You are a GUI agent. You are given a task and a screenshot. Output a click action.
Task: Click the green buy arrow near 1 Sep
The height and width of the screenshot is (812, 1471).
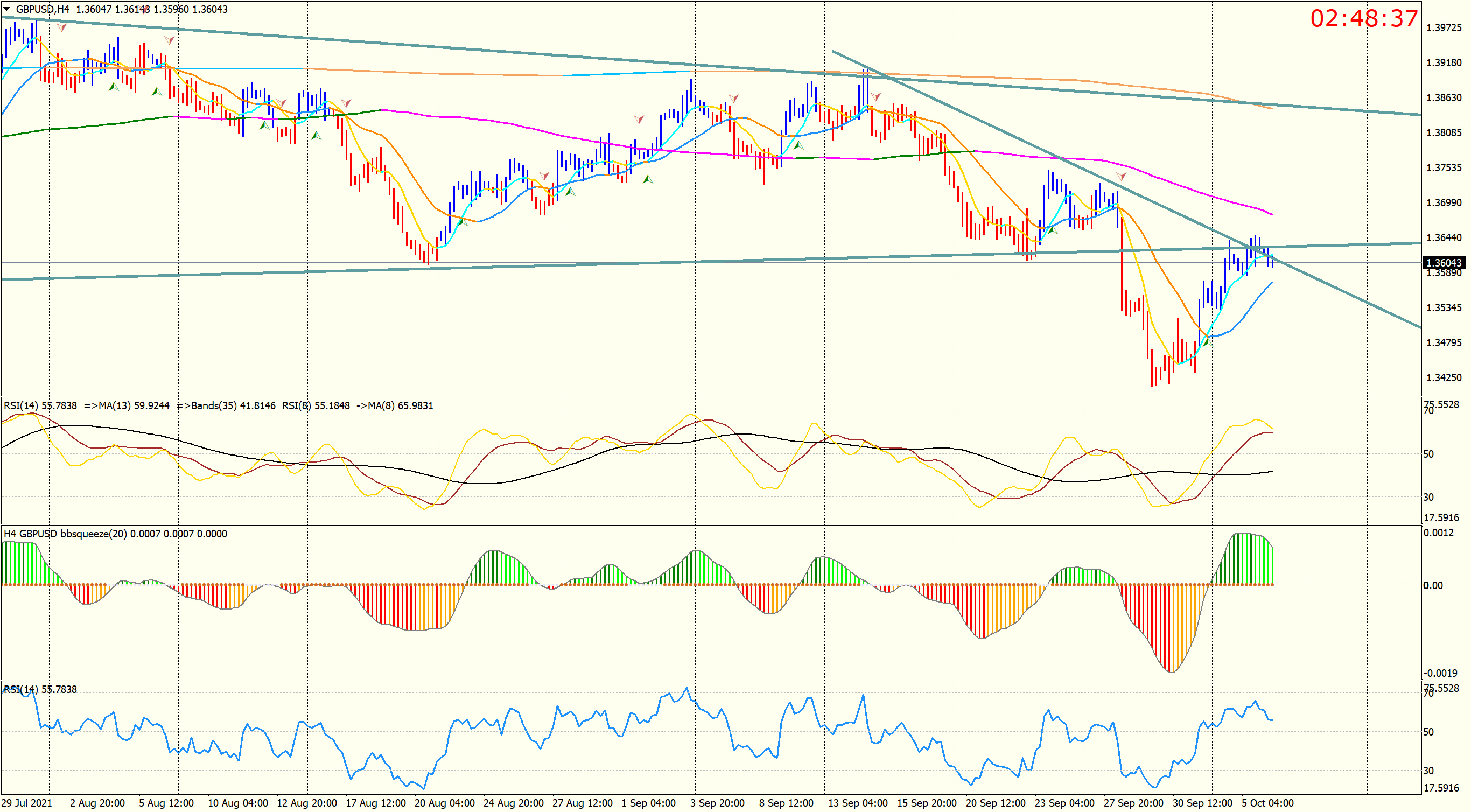coord(648,179)
